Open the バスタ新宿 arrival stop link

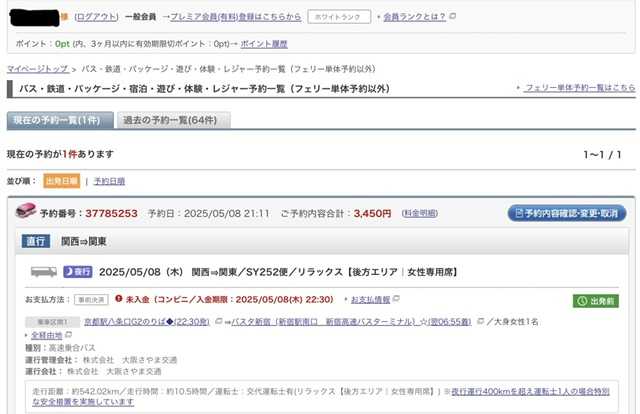(351, 322)
